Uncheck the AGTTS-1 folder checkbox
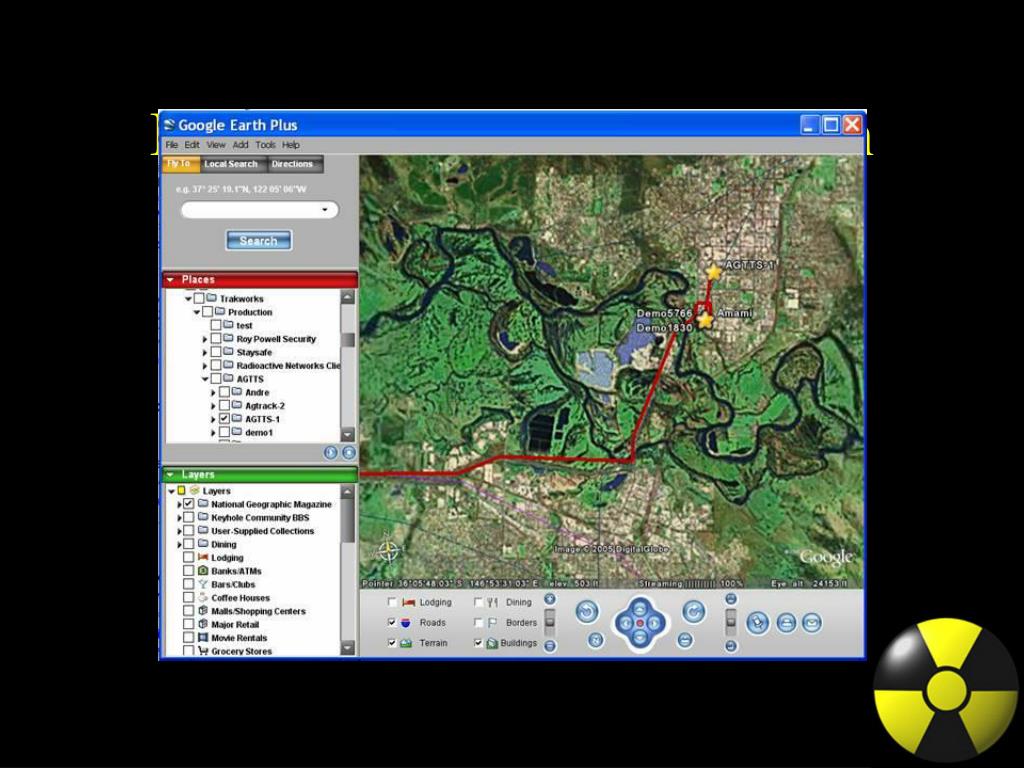 pyautogui.click(x=225, y=419)
